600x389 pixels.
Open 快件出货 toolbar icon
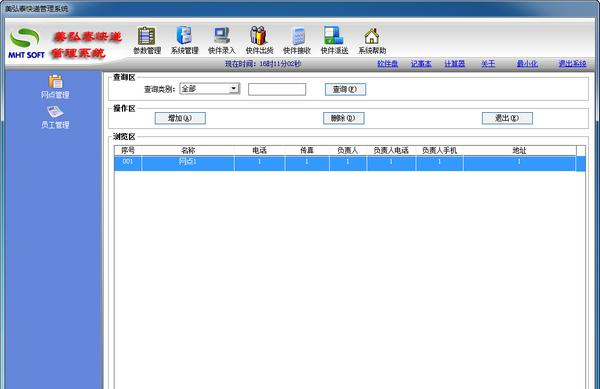[x=259, y=40]
